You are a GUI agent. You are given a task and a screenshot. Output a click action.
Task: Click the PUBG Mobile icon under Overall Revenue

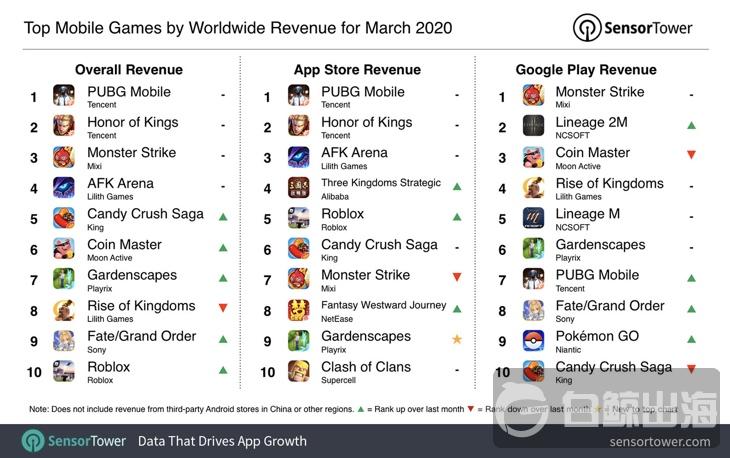(x=64, y=95)
